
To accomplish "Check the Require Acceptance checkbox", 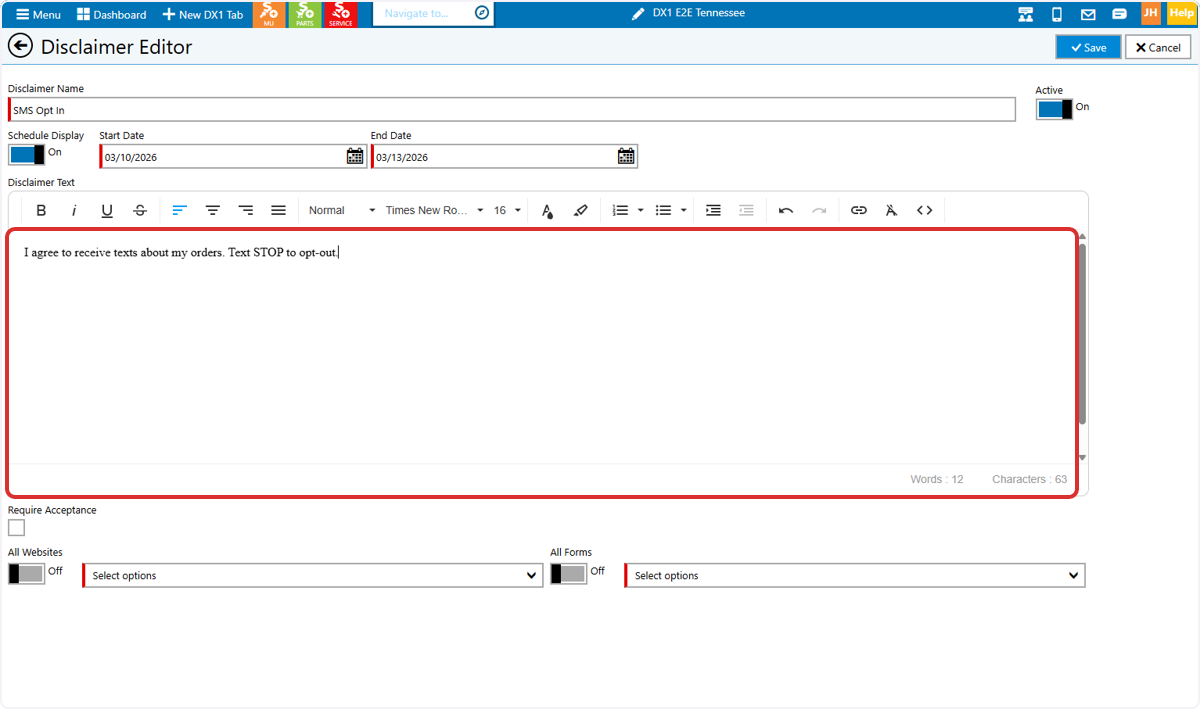I will point(16,527).
